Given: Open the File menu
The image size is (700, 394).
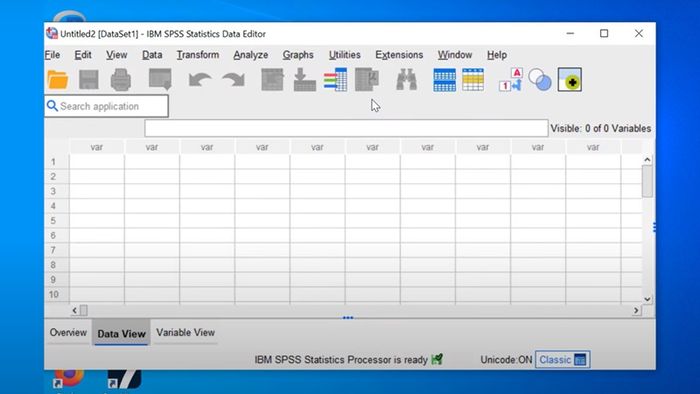Looking at the screenshot, I should pos(52,55).
